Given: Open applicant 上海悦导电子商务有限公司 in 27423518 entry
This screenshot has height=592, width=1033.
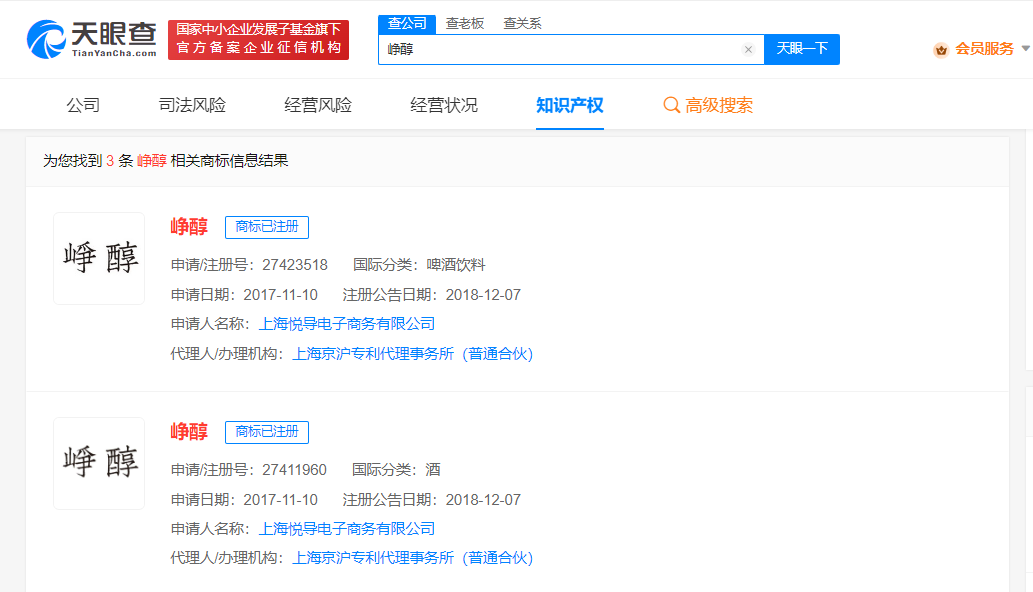Looking at the screenshot, I should (x=347, y=324).
